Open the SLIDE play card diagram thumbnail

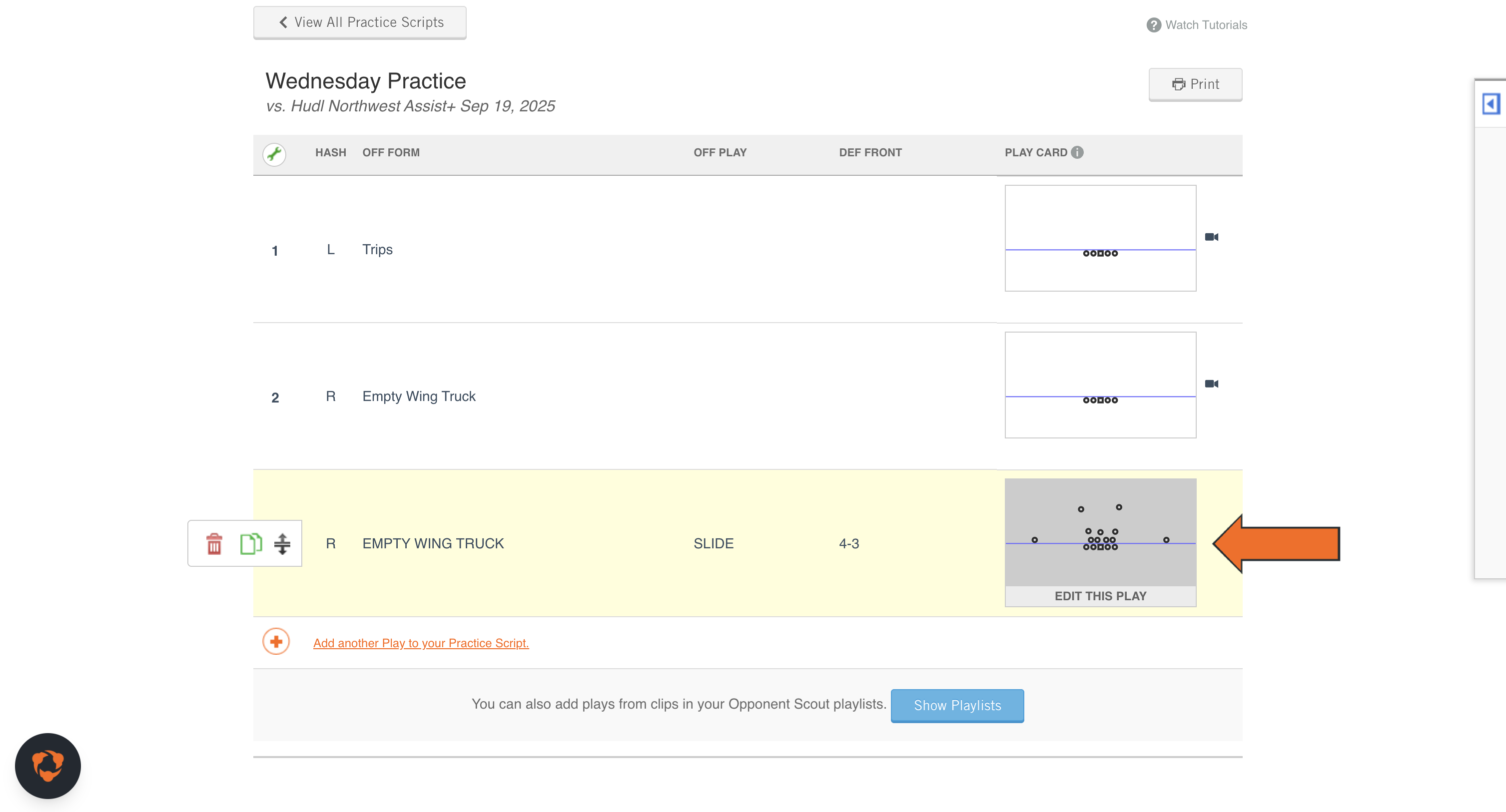tap(1100, 532)
